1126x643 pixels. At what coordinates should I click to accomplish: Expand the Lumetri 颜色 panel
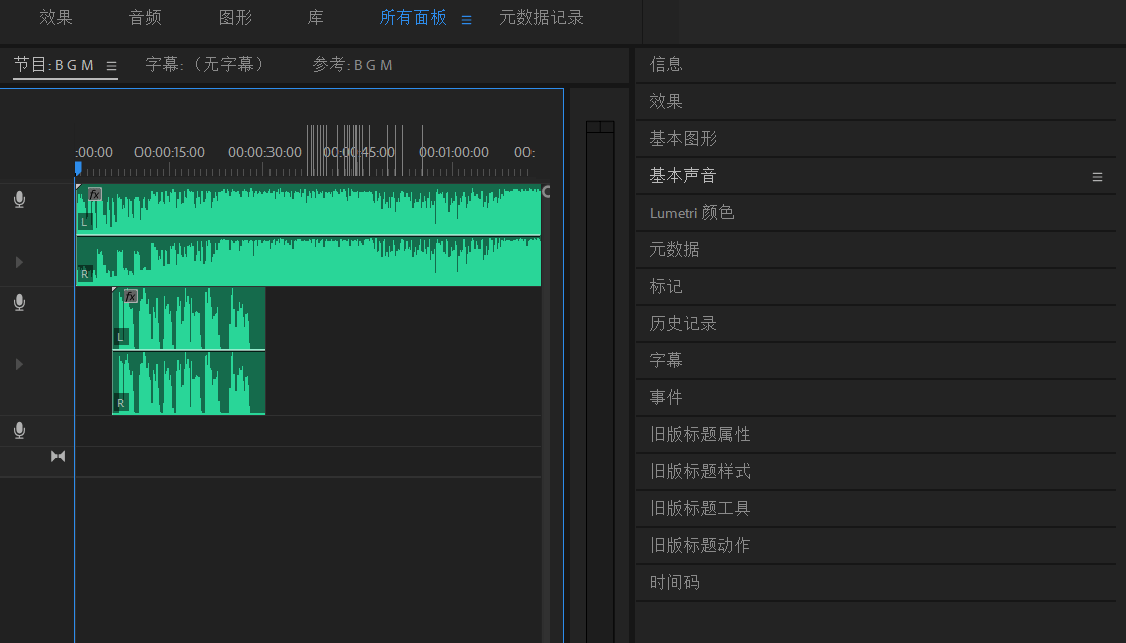point(876,213)
